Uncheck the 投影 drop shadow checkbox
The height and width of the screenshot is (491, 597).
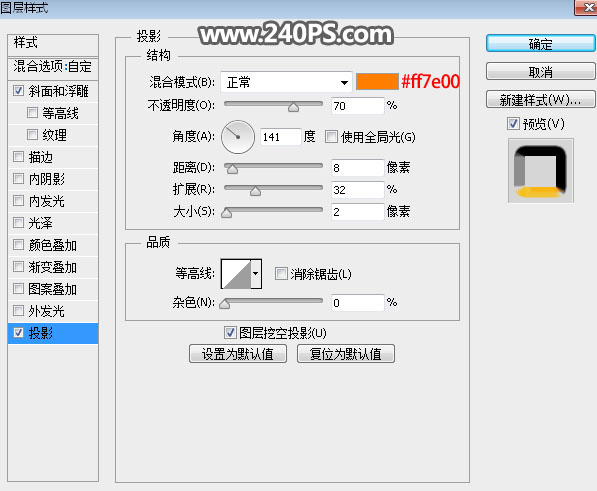(x=18, y=333)
